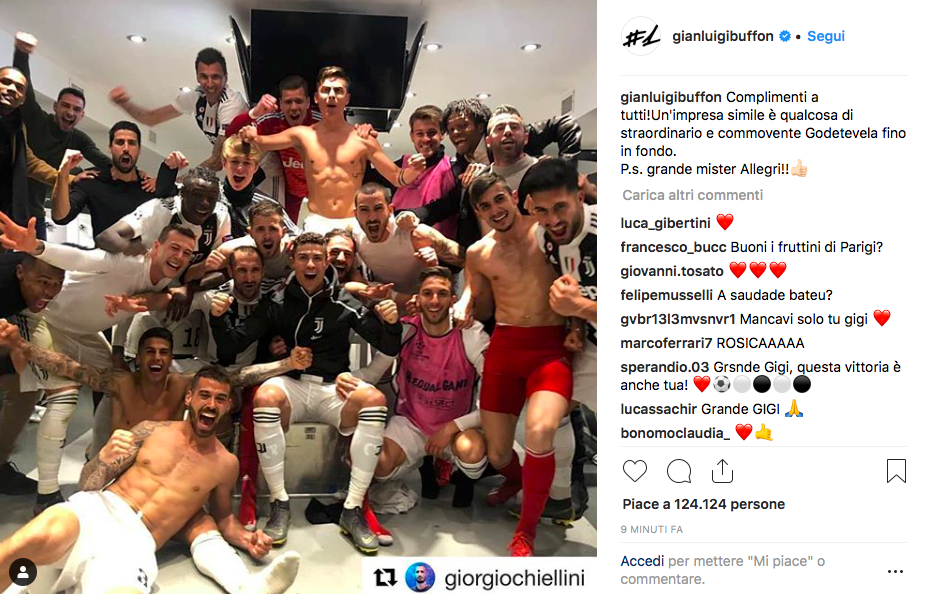Open sperandio.03's profile from the comment
The height and width of the screenshot is (594, 930).
click(664, 367)
